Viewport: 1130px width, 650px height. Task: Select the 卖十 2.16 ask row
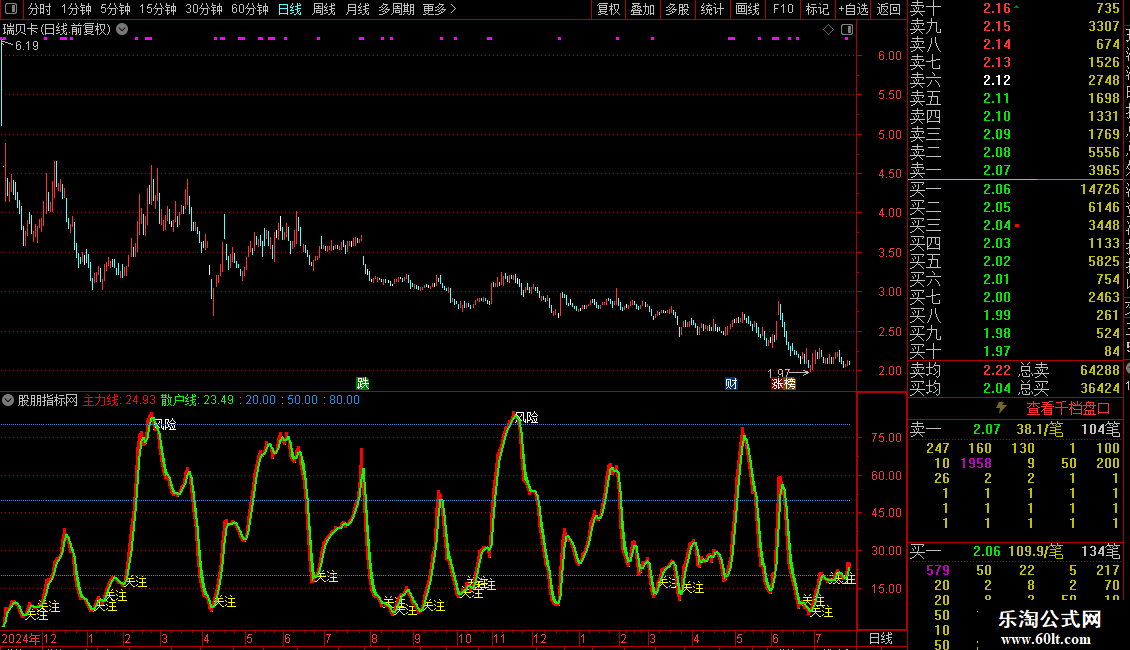tap(1015, 8)
